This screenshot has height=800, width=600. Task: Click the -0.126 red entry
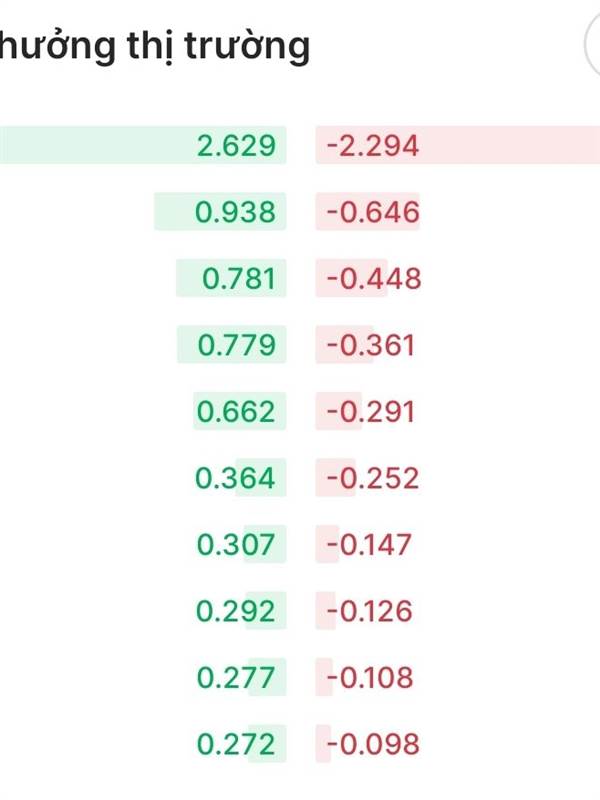point(369,611)
